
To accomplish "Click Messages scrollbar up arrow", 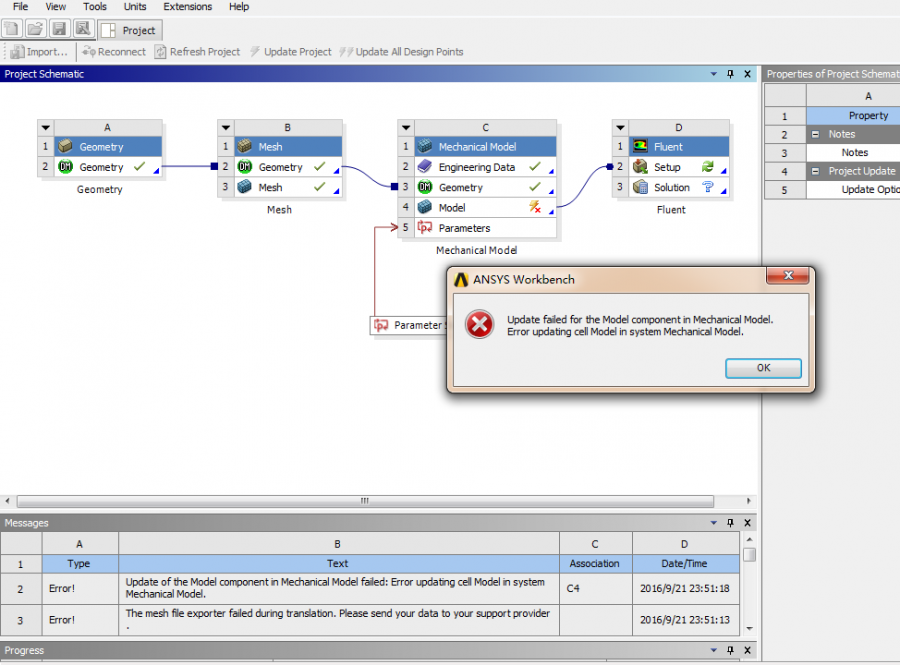I will [x=749, y=540].
